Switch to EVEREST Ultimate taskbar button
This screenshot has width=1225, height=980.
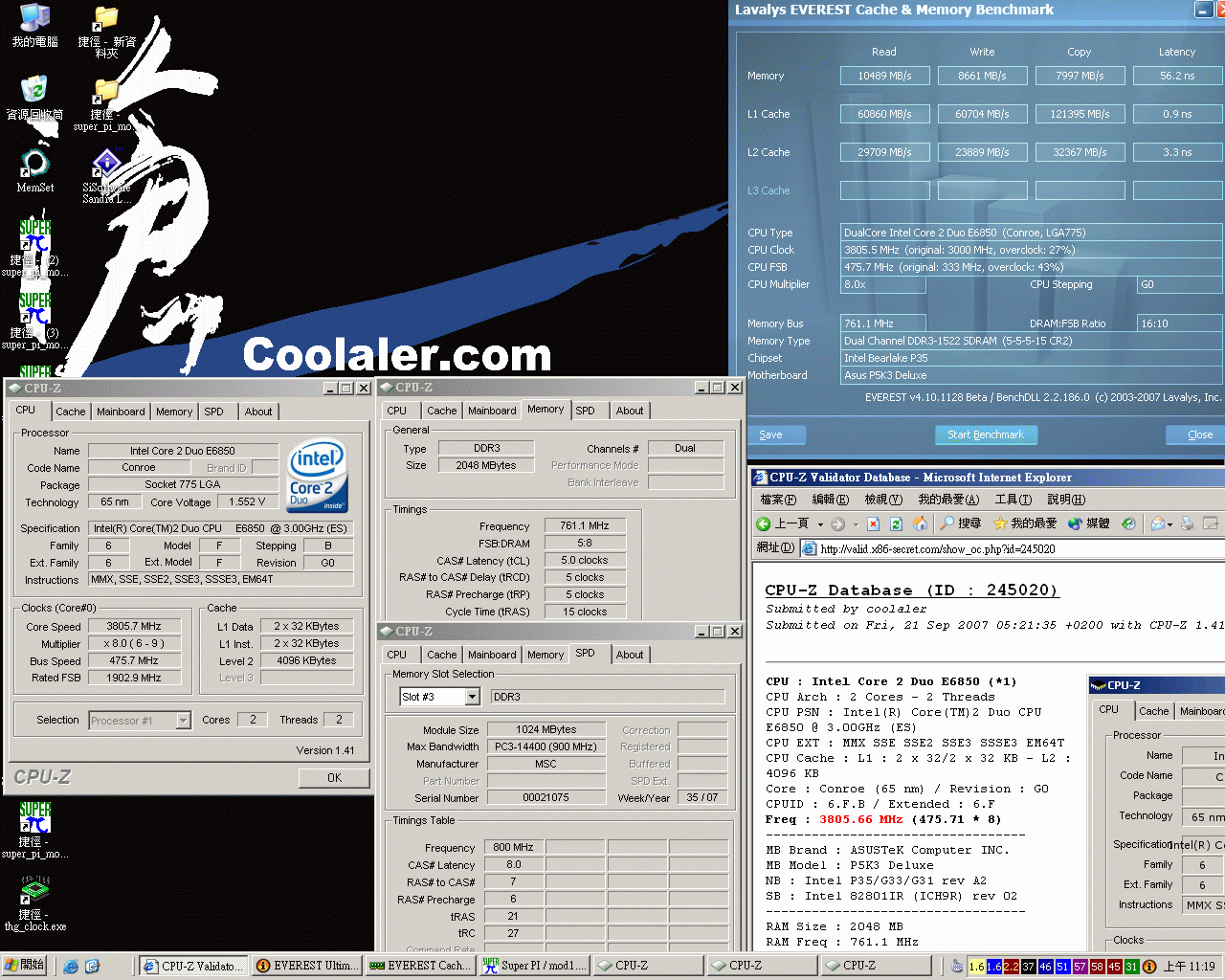click(307, 966)
